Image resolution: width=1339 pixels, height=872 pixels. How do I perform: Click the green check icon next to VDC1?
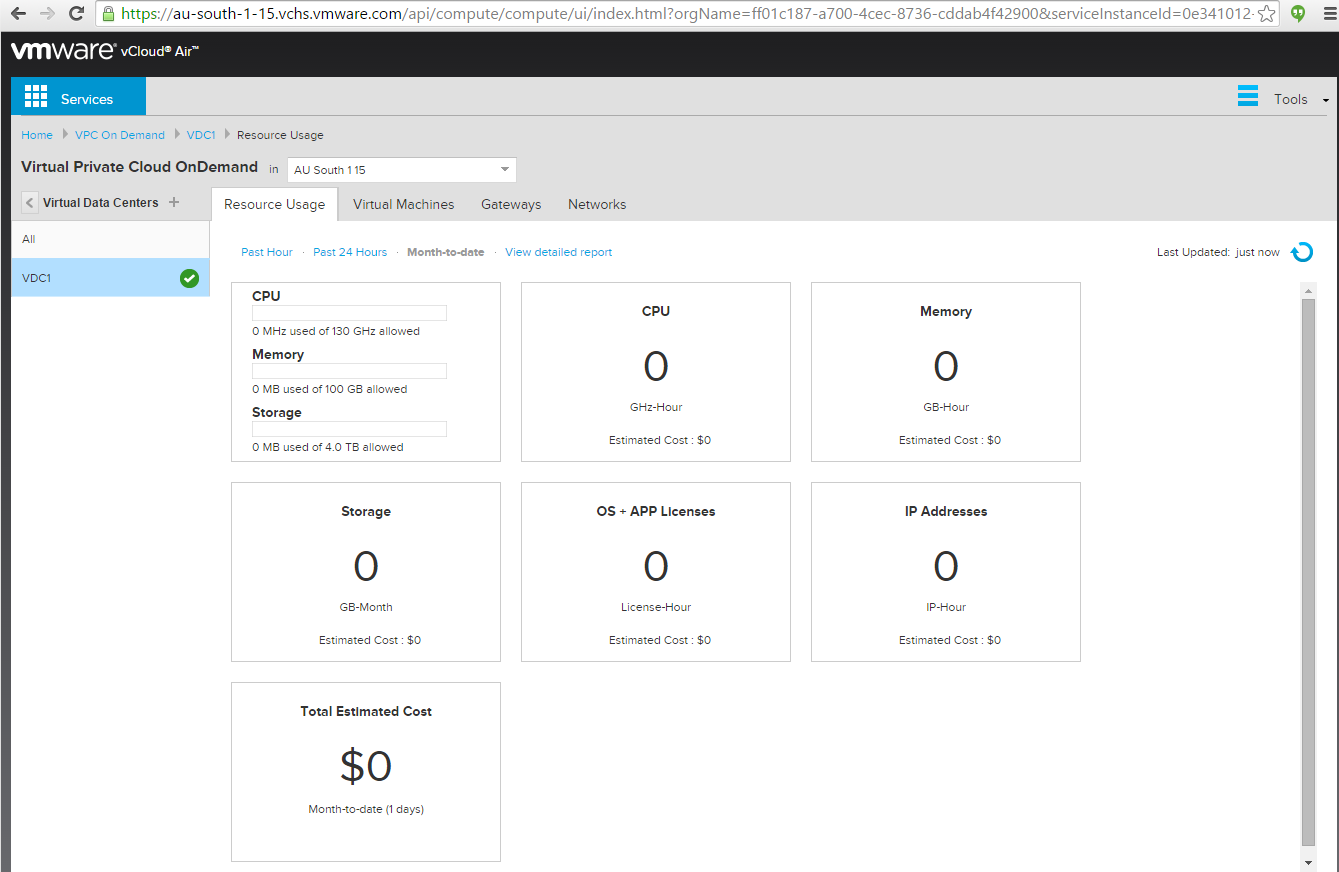[x=189, y=278]
